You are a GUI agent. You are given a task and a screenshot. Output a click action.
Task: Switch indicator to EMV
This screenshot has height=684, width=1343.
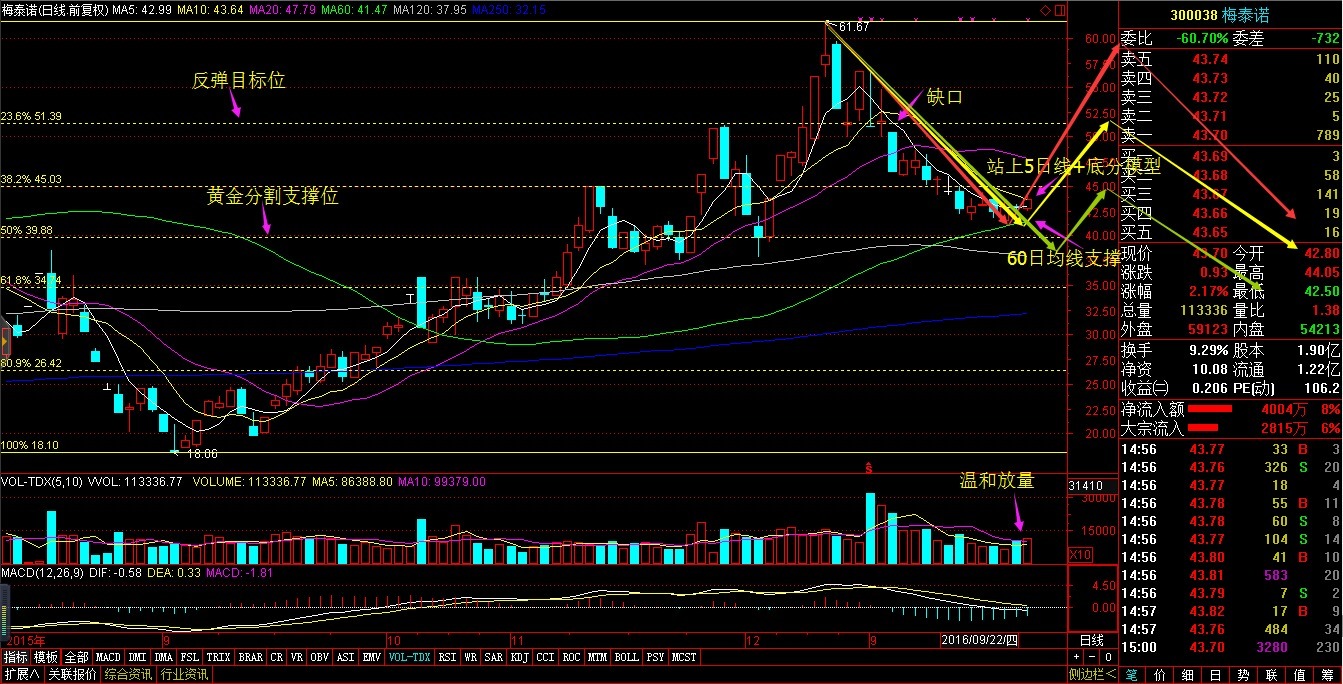pos(372,657)
